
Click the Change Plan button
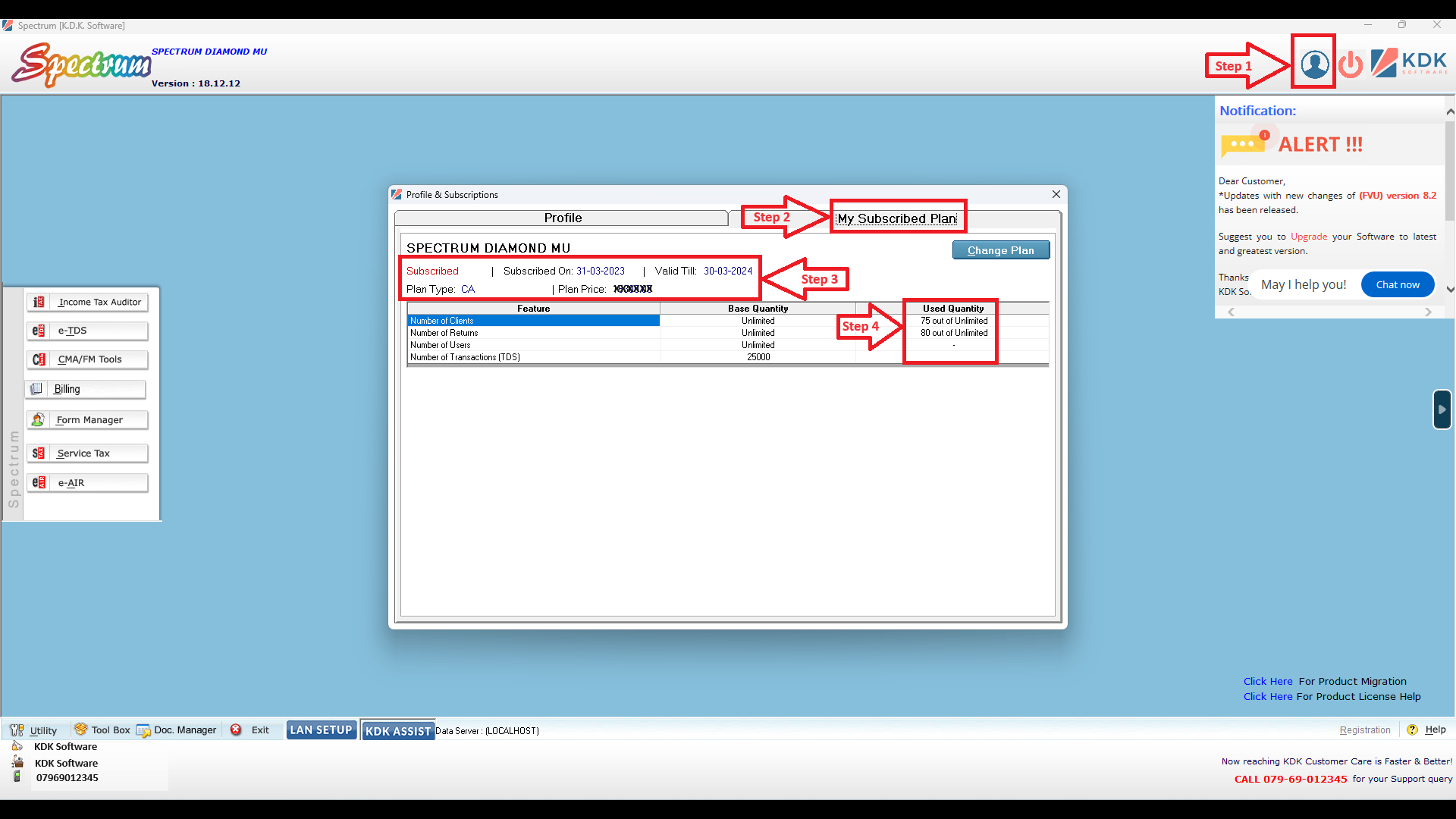(x=1001, y=250)
